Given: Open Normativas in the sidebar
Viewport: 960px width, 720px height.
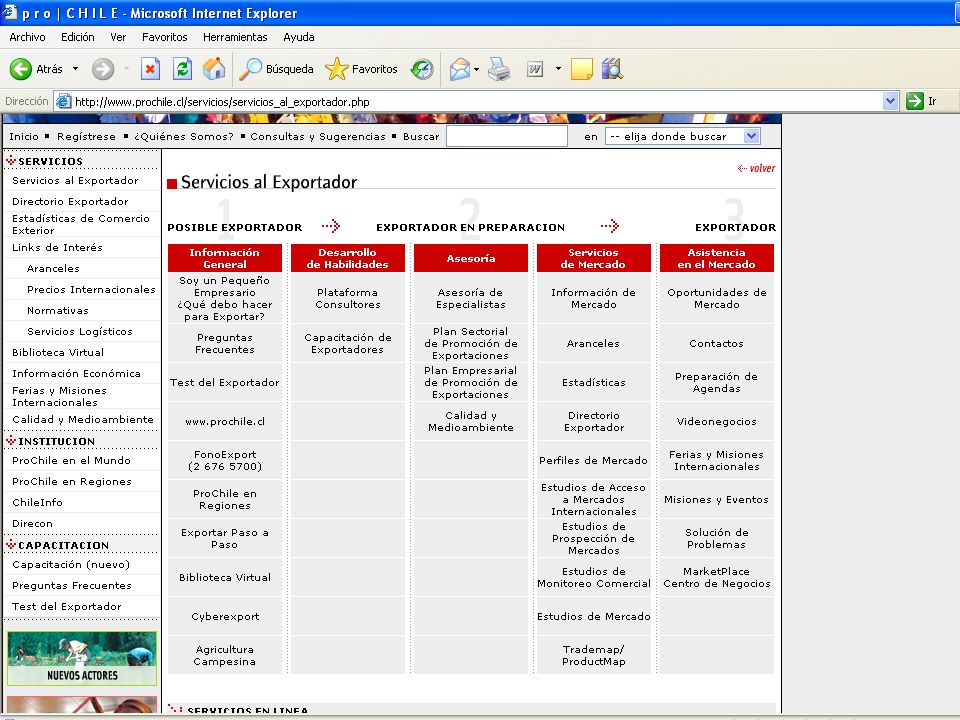Looking at the screenshot, I should [x=58, y=310].
